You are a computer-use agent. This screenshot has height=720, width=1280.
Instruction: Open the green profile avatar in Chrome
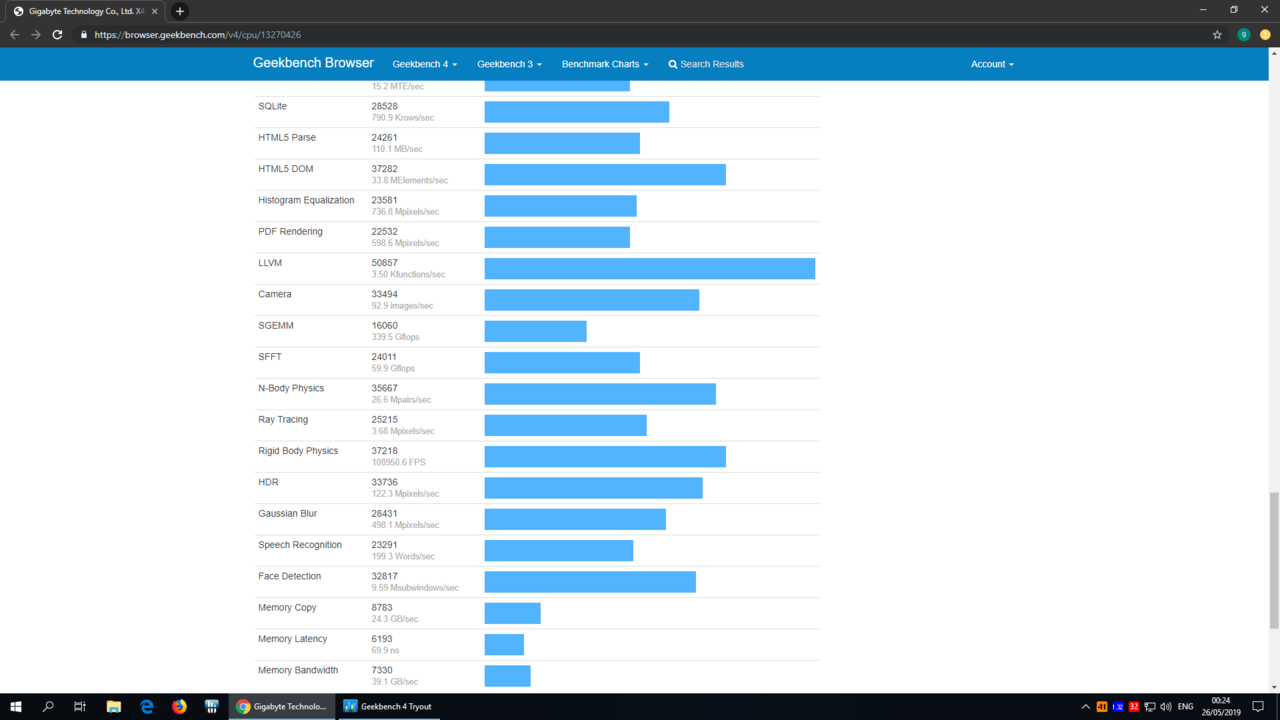pyautogui.click(x=1244, y=34)
